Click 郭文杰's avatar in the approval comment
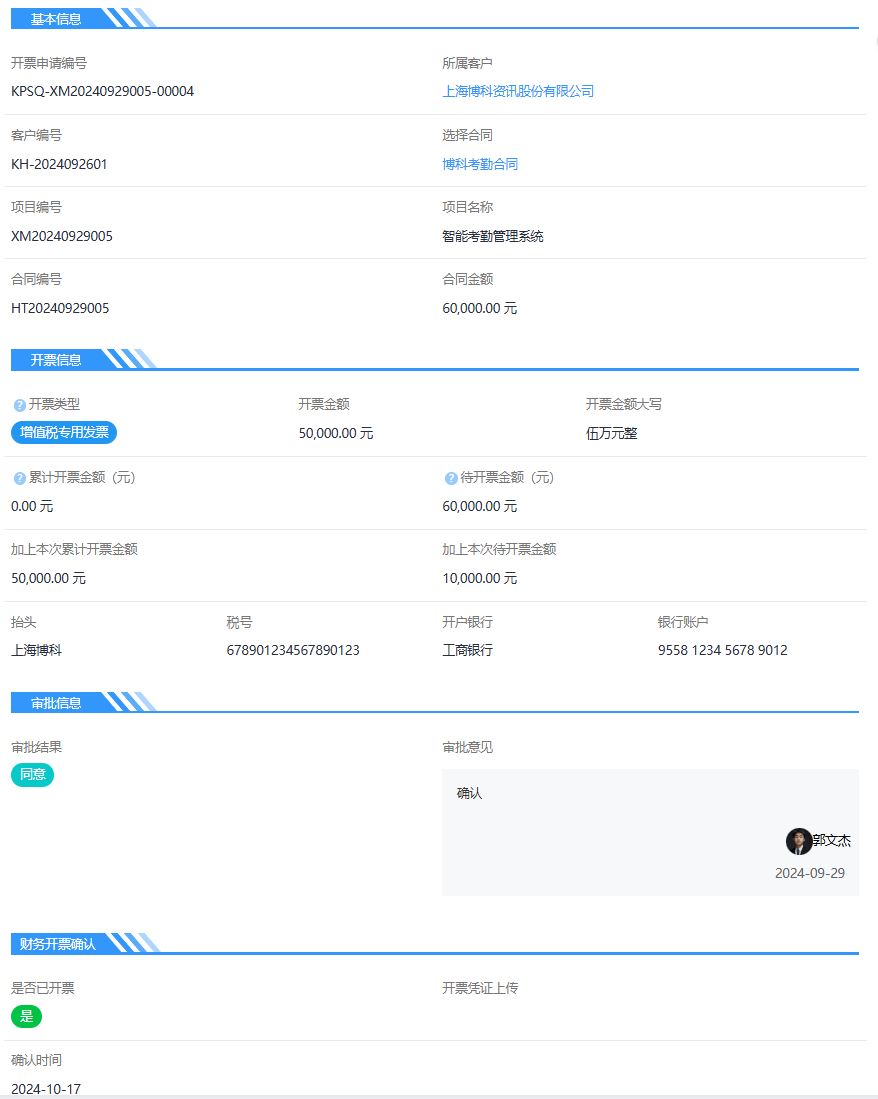 [x=798, y=841]
